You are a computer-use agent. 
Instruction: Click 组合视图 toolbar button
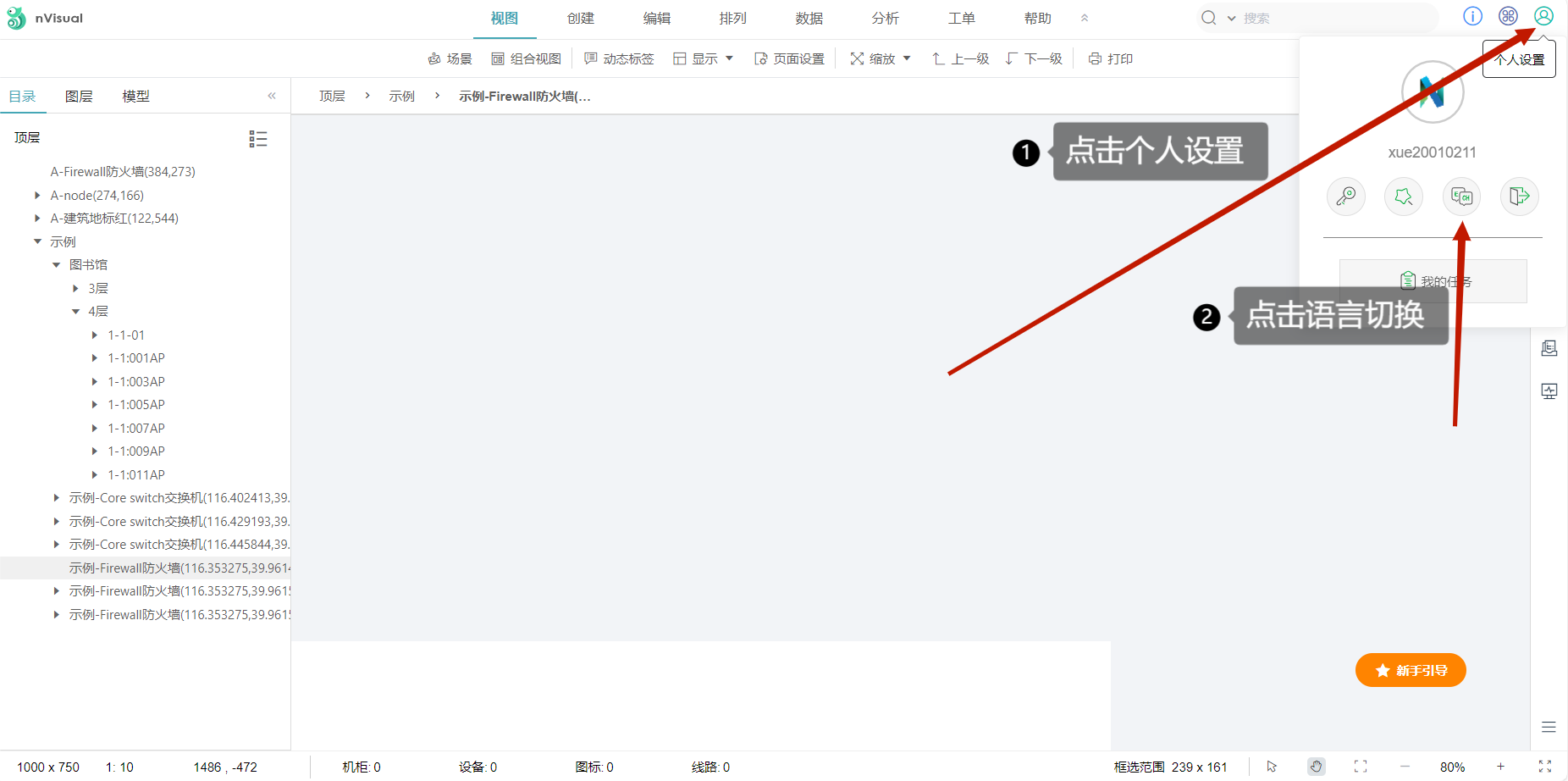[527, 58]
